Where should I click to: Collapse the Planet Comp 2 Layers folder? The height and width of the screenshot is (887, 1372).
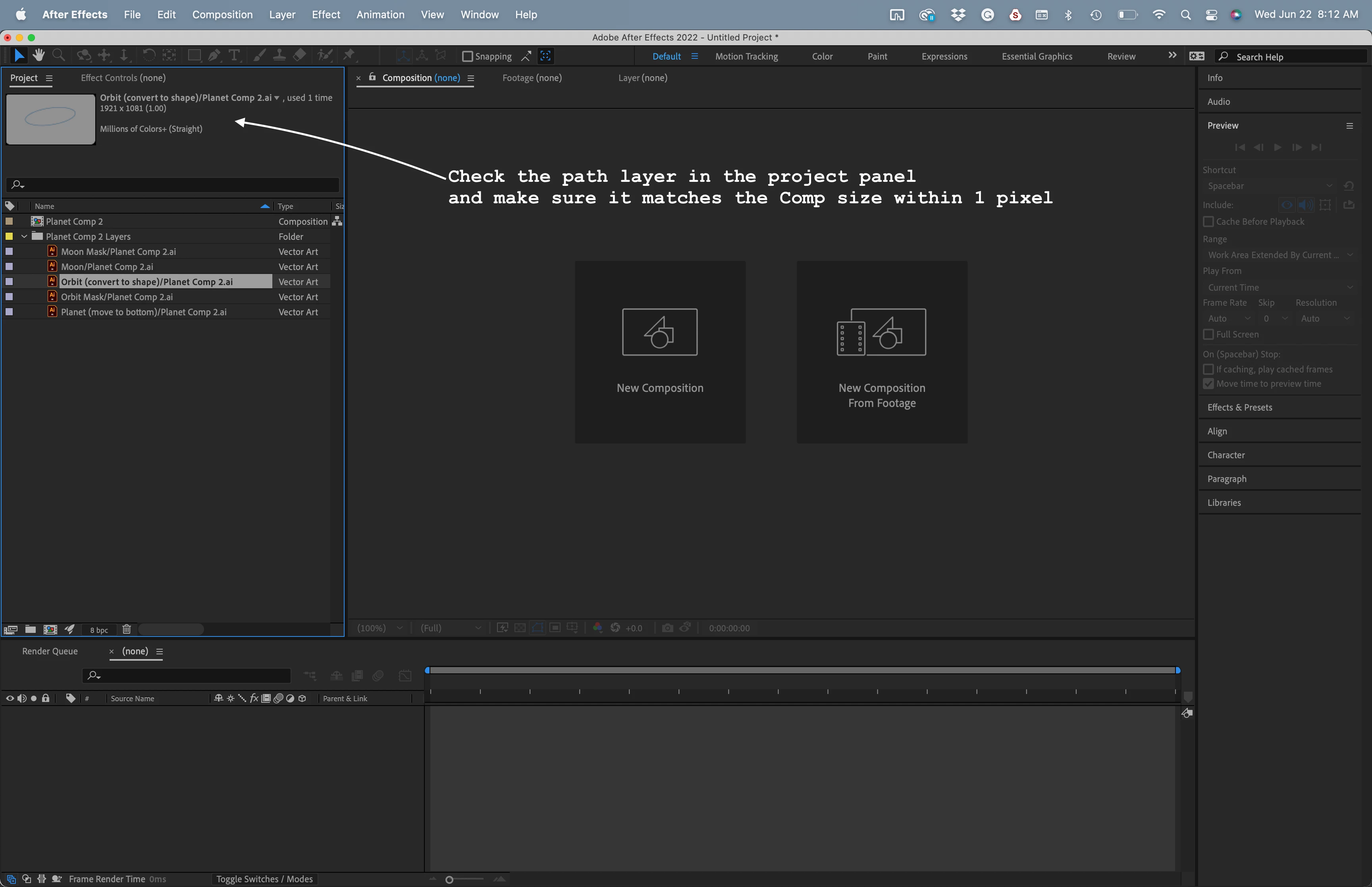pos(24,237)
